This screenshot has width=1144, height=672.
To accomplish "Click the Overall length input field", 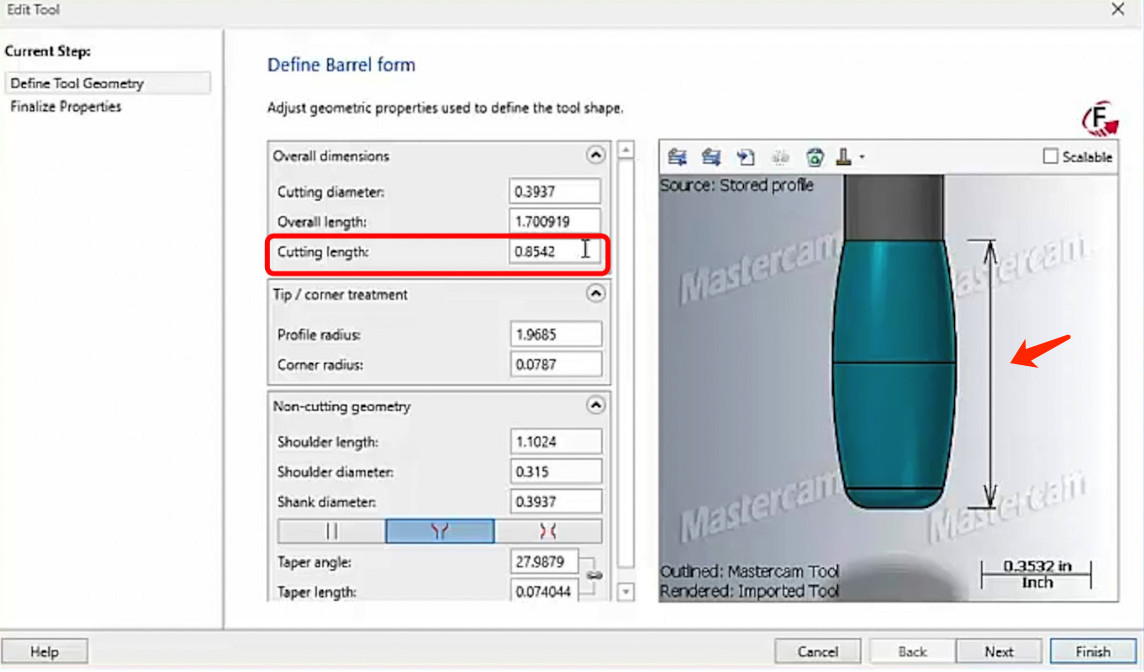I will click(x=554, y=221).
